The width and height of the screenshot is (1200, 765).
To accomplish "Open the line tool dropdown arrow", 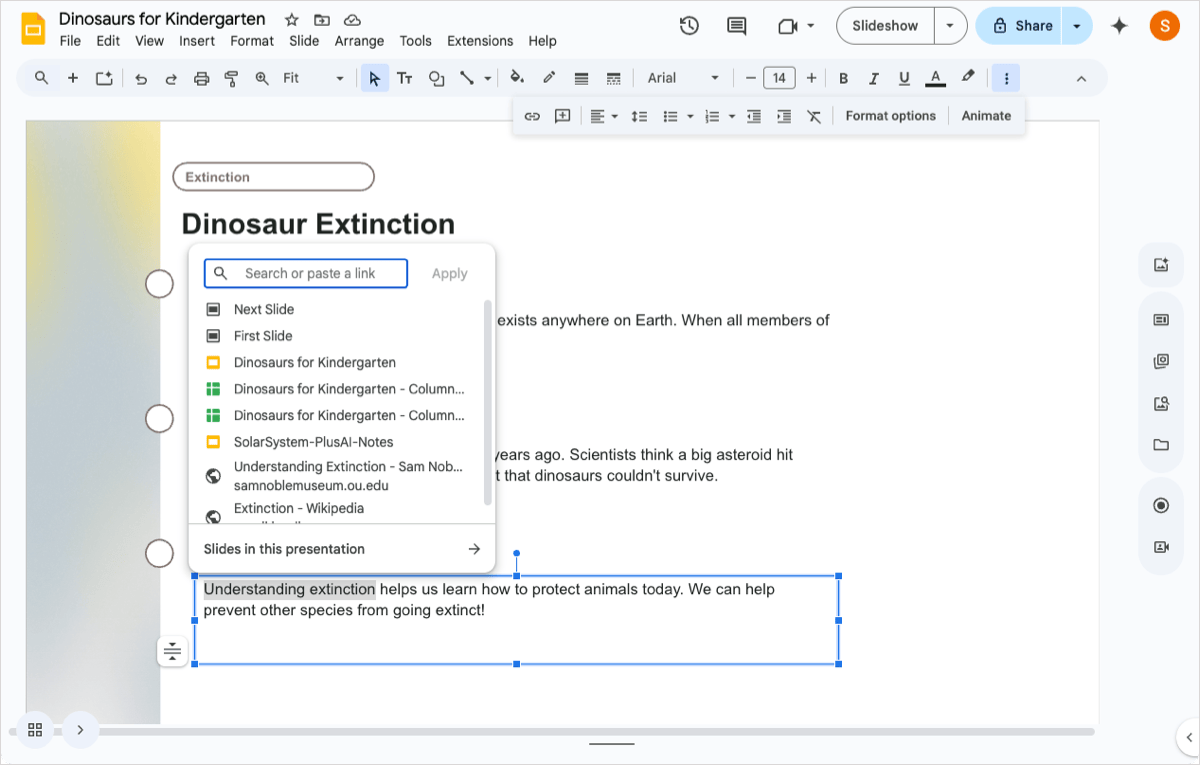I will click(x=488, y=78).
